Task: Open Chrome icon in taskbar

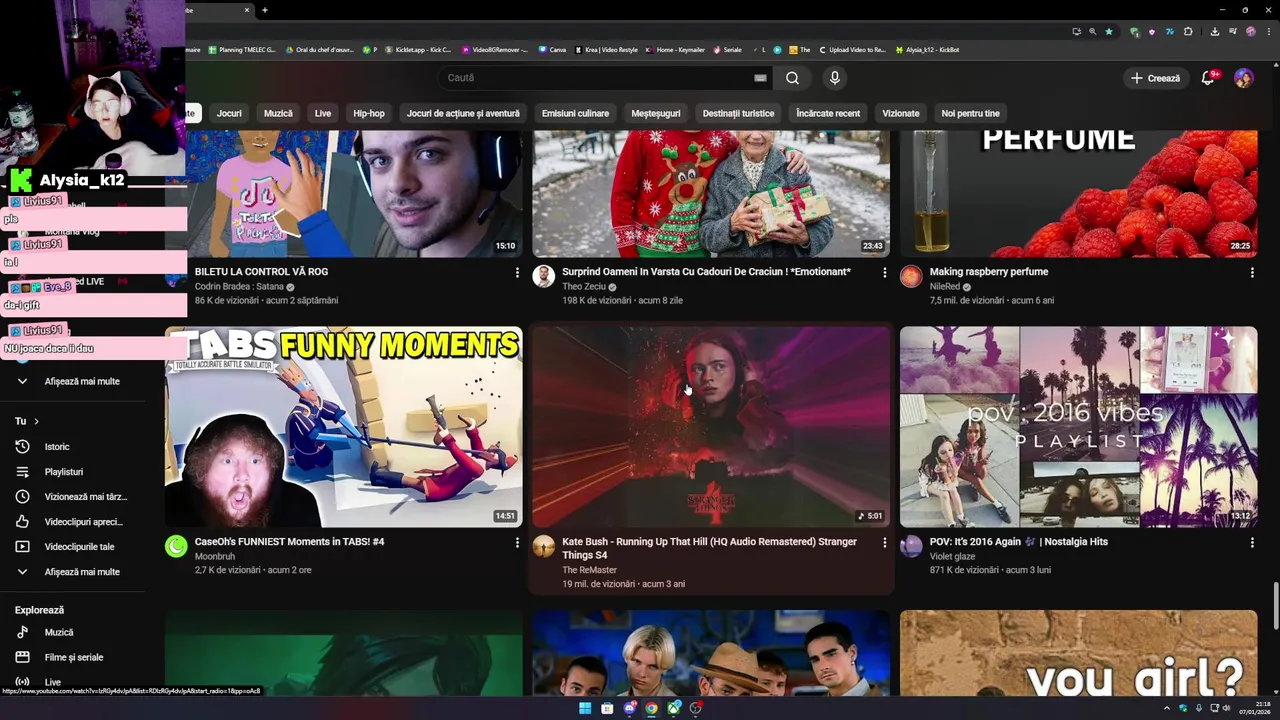Action: pos(651,708)
